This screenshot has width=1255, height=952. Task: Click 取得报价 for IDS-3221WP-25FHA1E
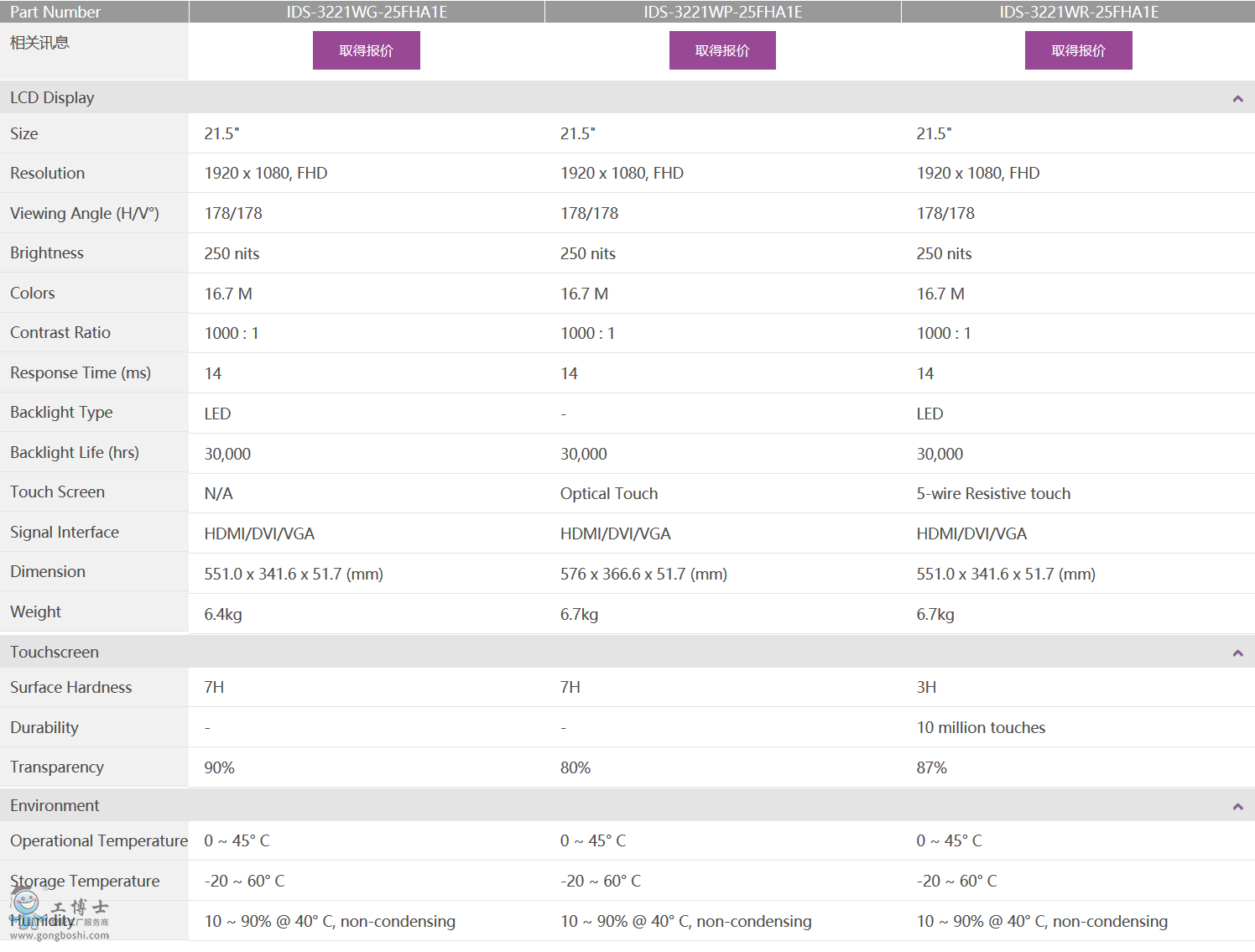(x=721, y=50)
